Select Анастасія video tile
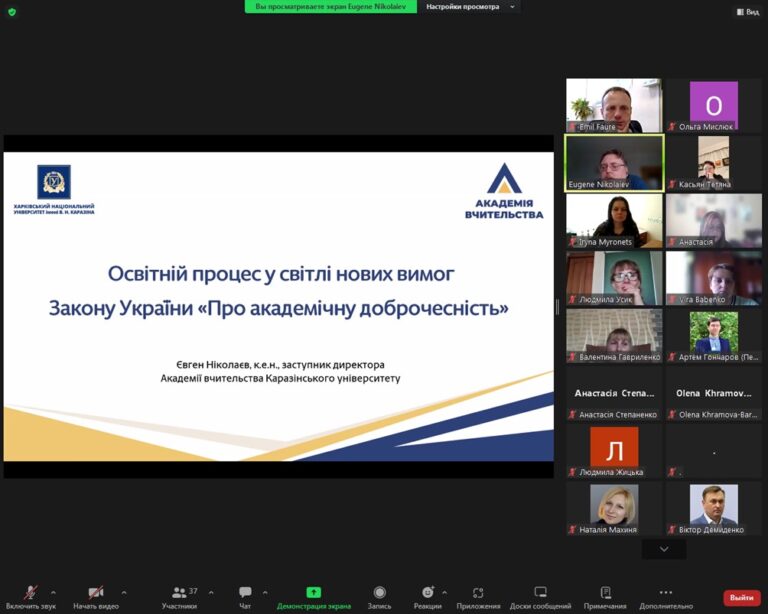 pos(714,221)
